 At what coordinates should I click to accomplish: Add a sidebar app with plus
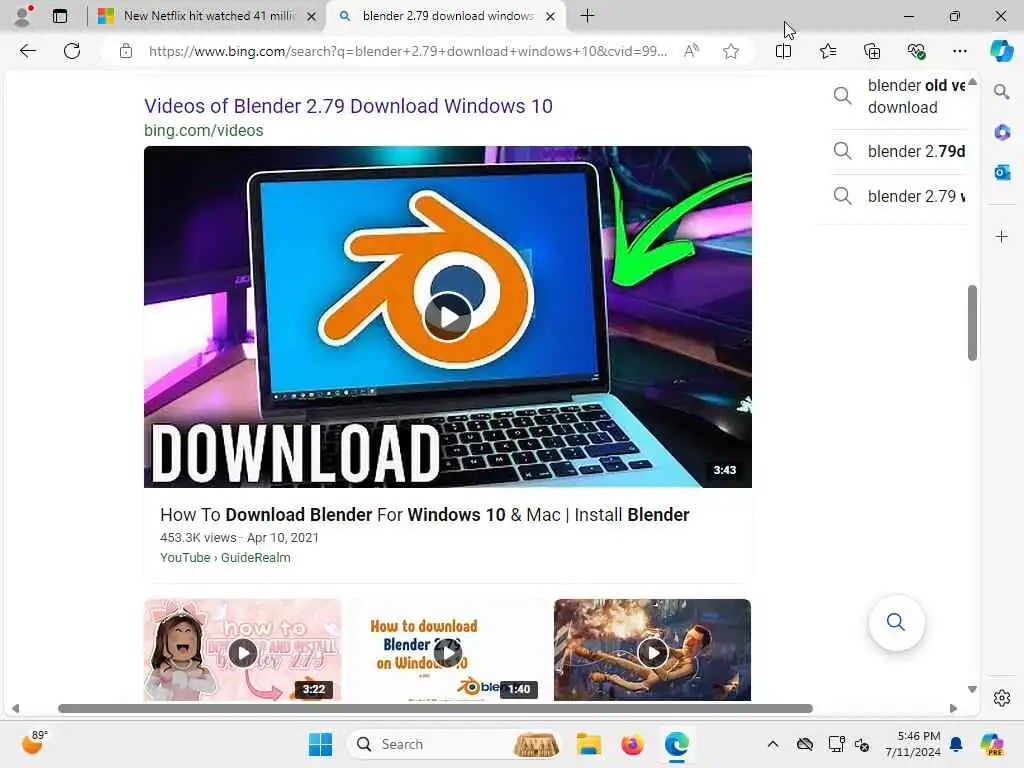pyautogui.click(x=1001, y=236)
